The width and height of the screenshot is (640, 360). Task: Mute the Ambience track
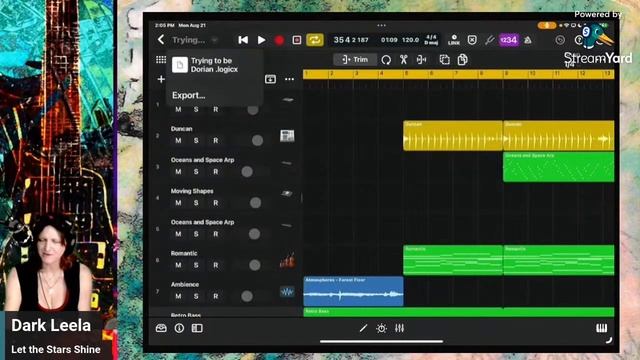pyautogui.click(x=178, y=296)
